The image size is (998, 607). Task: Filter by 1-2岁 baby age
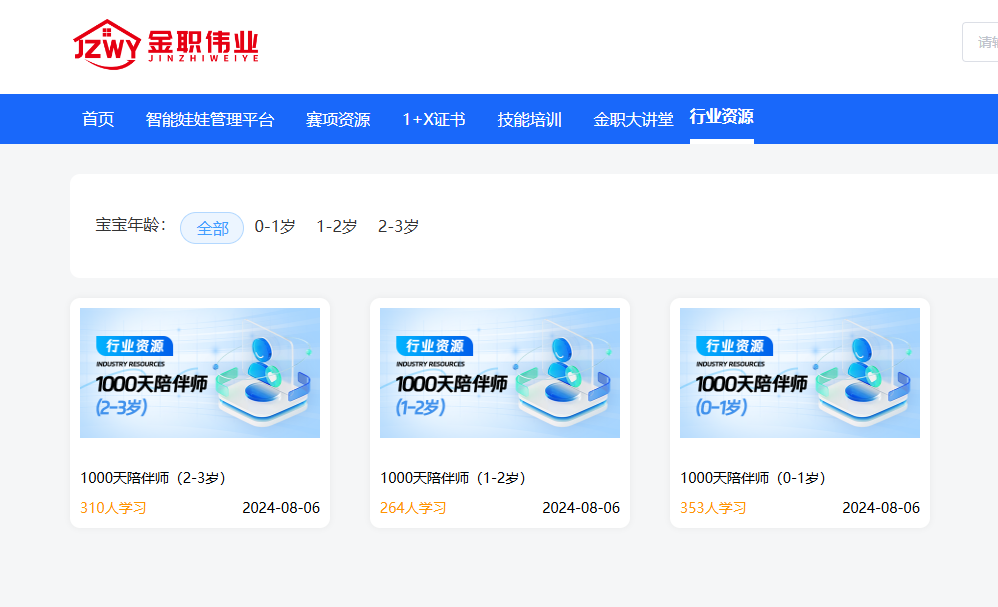[x=337, y=227]
